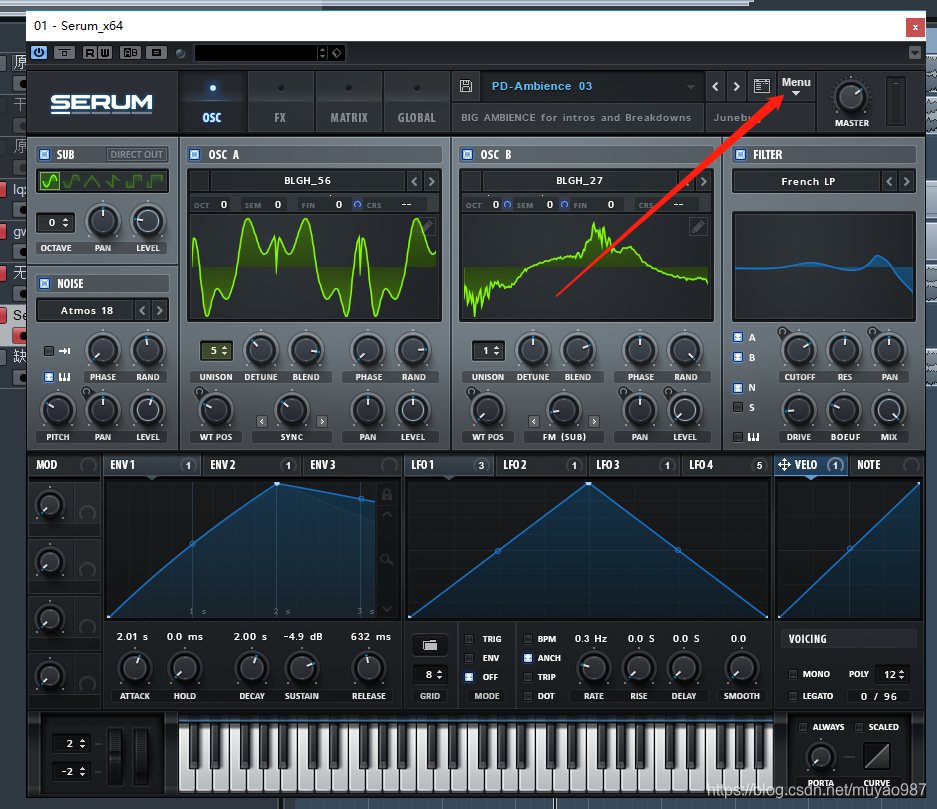This screenshot has height=809, width=937.
Task: Click the plugin power bypass icon
Action: (x=39, y=53)
